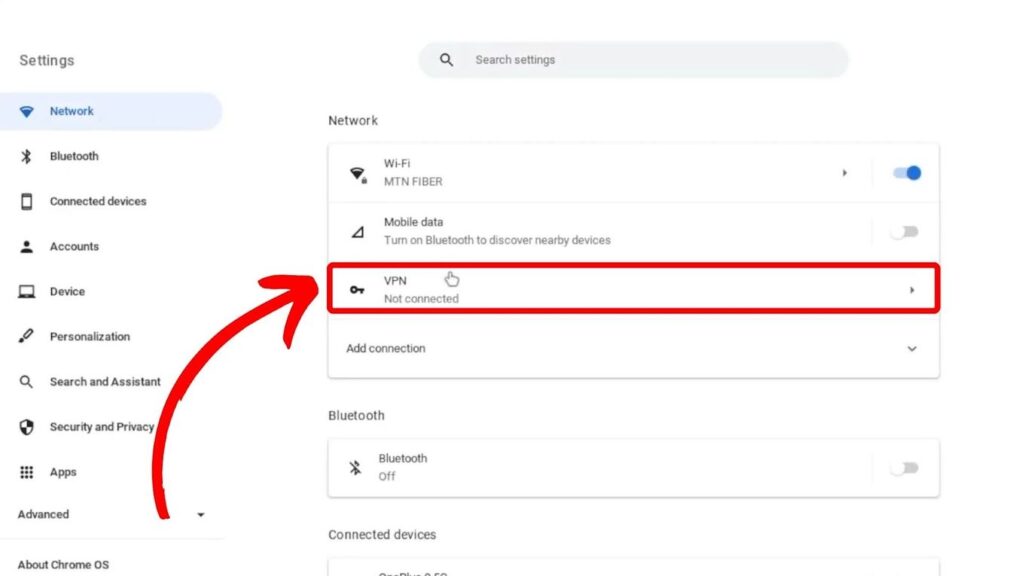Click the Advanced label in sidebar
1024x576 pixels.
click(x=43, y=515)
